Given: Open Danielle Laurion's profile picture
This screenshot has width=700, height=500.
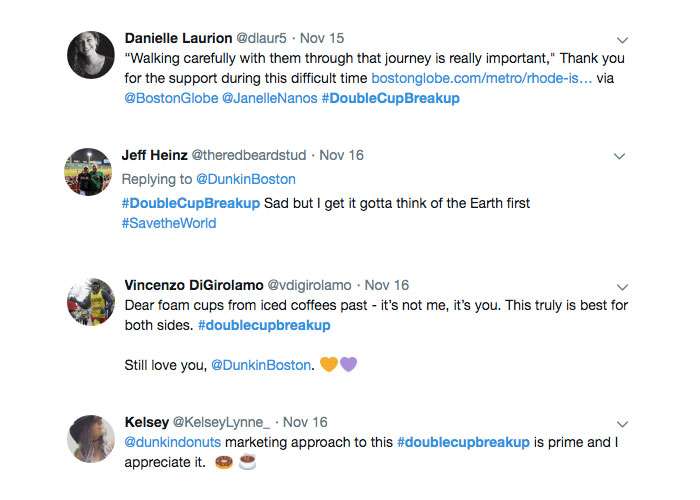Looking at the screenshot, I should point(90,54).
